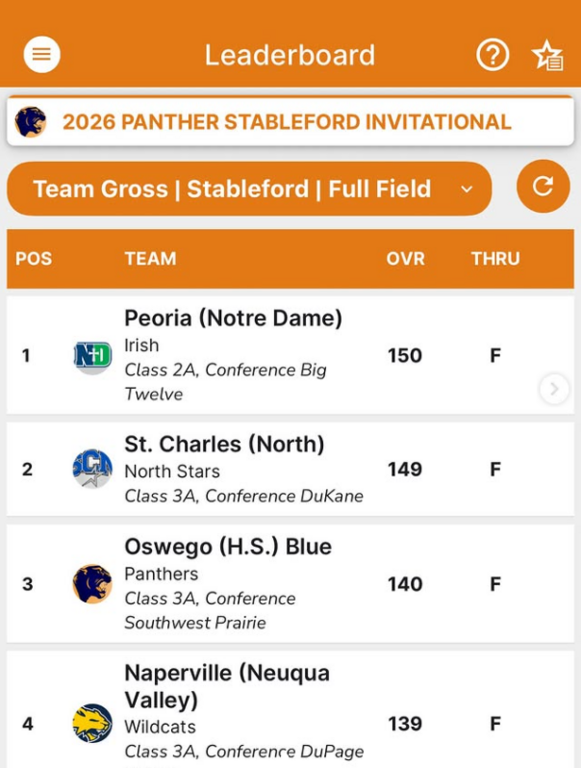The height and width of the screenshot is (768, 581).
Task: Click the Oswego Panthers team logo
Action: pyautogui.click(x=92, y=584)
